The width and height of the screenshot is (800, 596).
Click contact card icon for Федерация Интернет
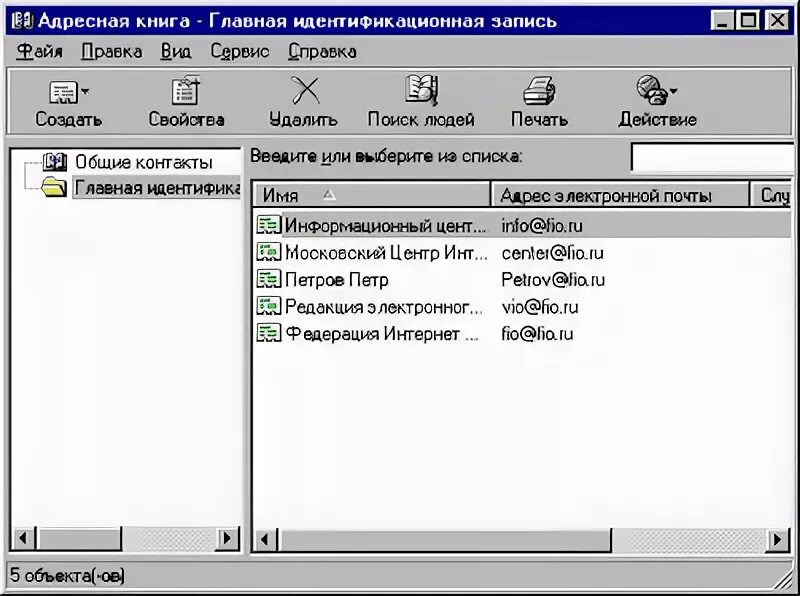point(268,333)
